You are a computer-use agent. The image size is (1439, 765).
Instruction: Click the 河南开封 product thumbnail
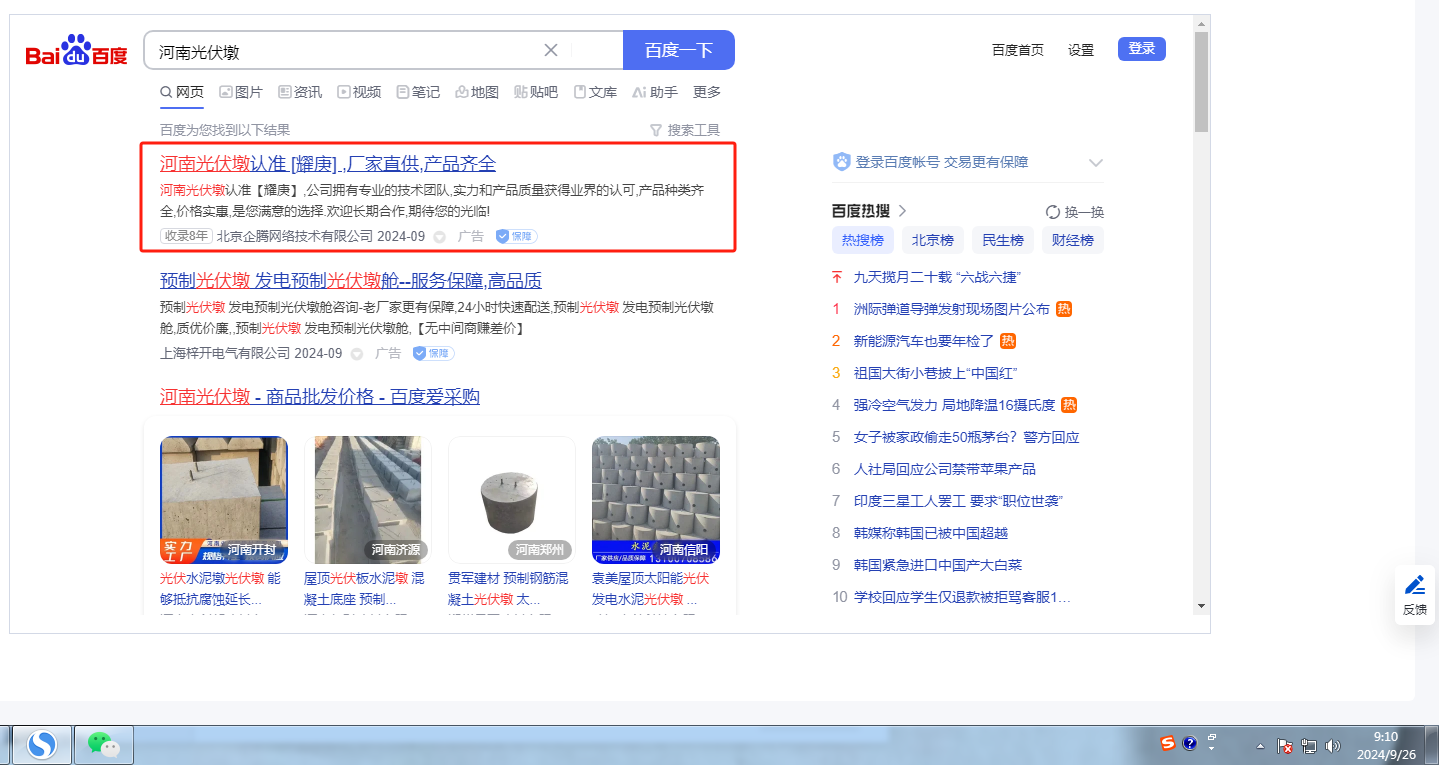224,500
